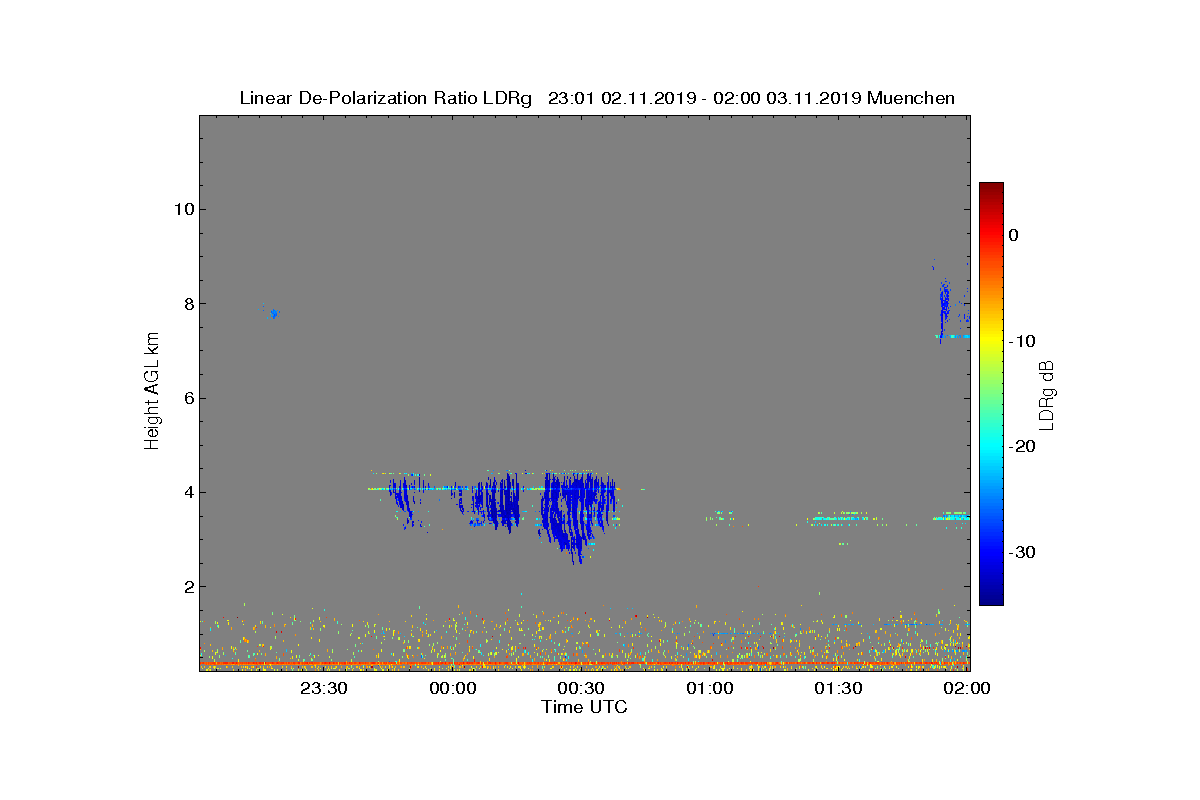Image resolution: width=1200 pixels, height=800 pixels.
Task: Click the height tick label '6'
Action: click(x=187, y=398)
